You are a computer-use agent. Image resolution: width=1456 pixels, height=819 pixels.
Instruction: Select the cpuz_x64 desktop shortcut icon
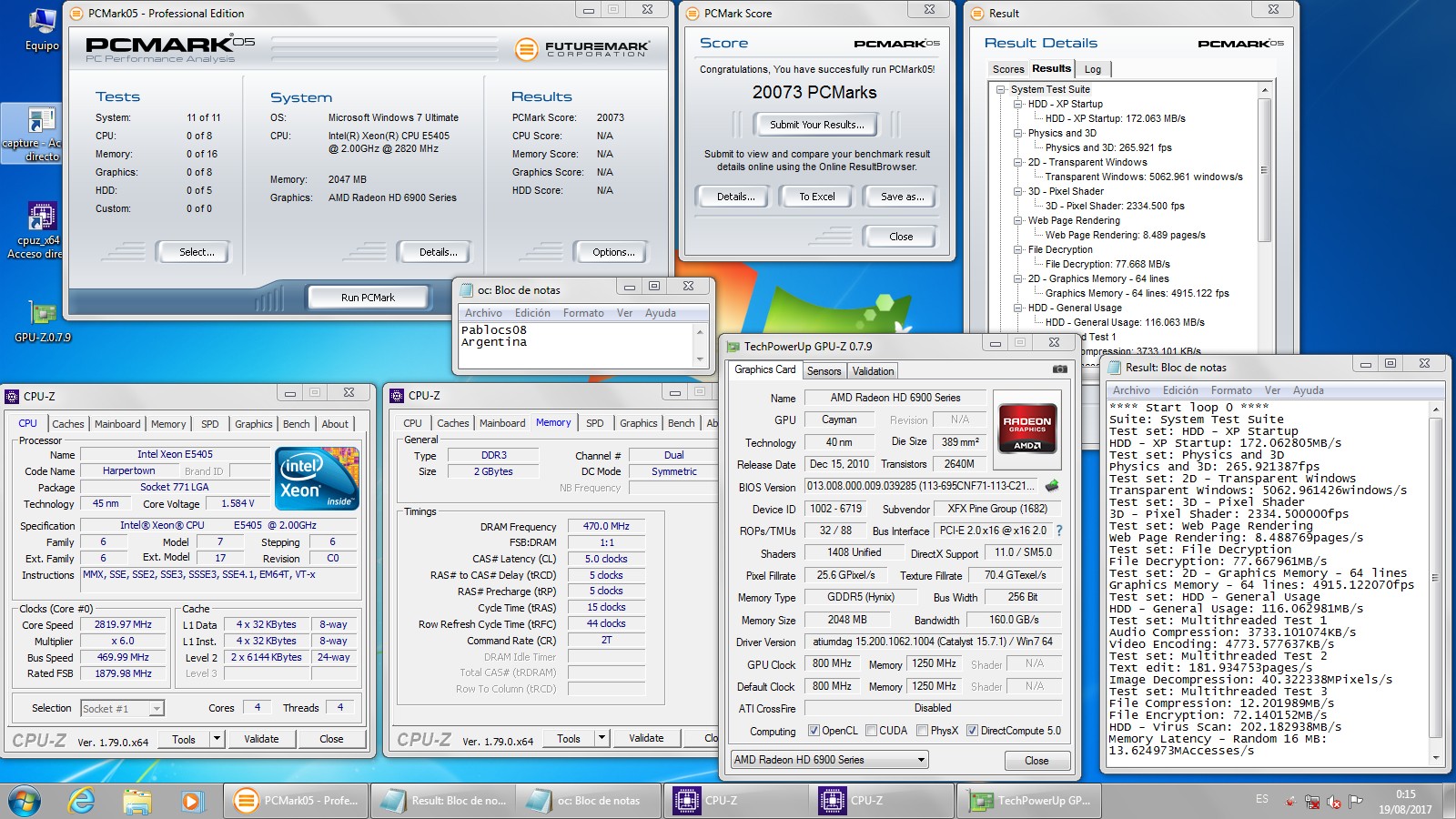pyautogui.click(x=42, y=230)
